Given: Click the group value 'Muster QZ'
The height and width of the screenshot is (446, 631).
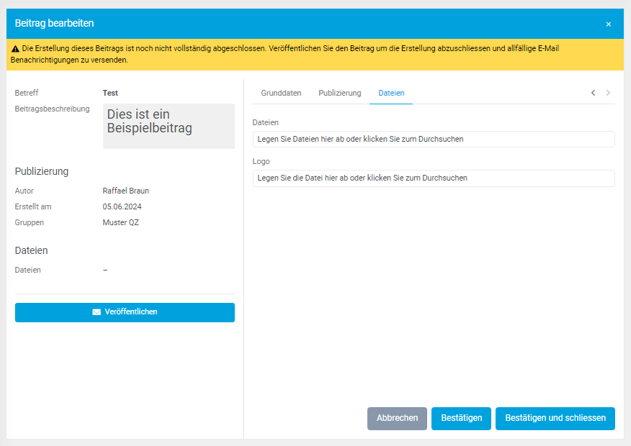Looking at the screenshot, I should tap(120, 222).
